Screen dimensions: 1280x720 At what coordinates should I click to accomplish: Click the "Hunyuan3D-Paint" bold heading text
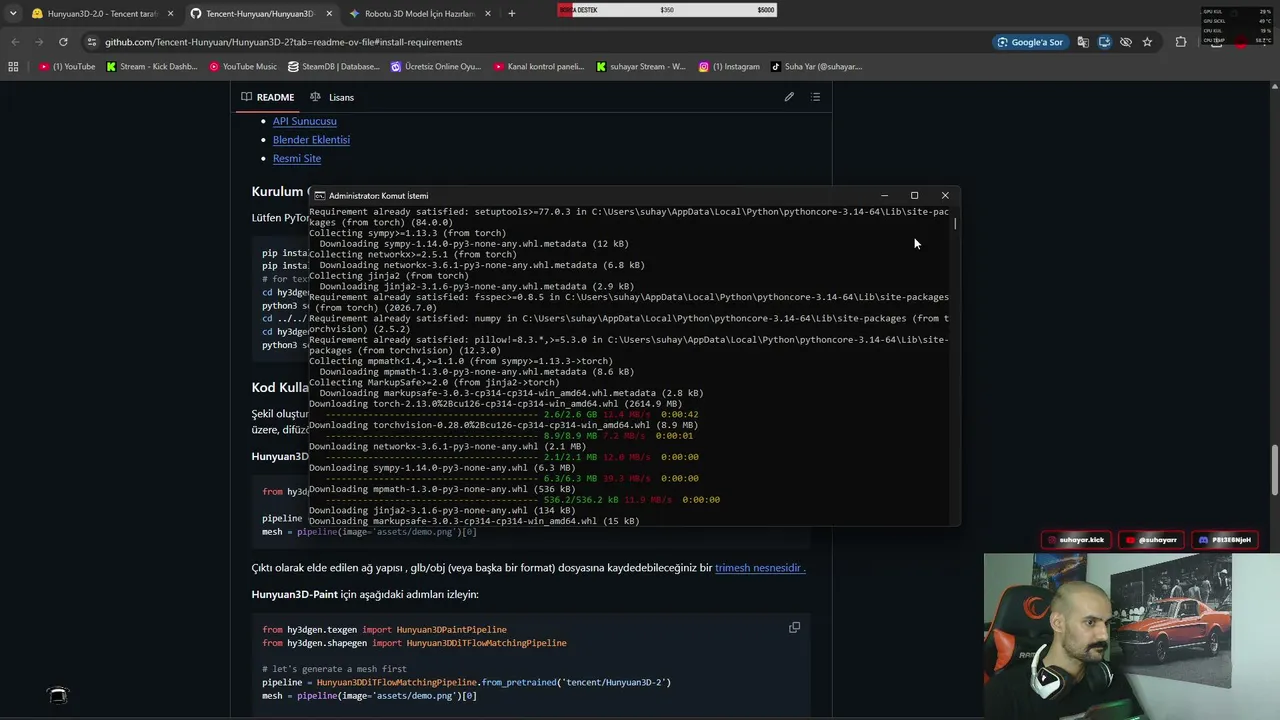(295, 594)
